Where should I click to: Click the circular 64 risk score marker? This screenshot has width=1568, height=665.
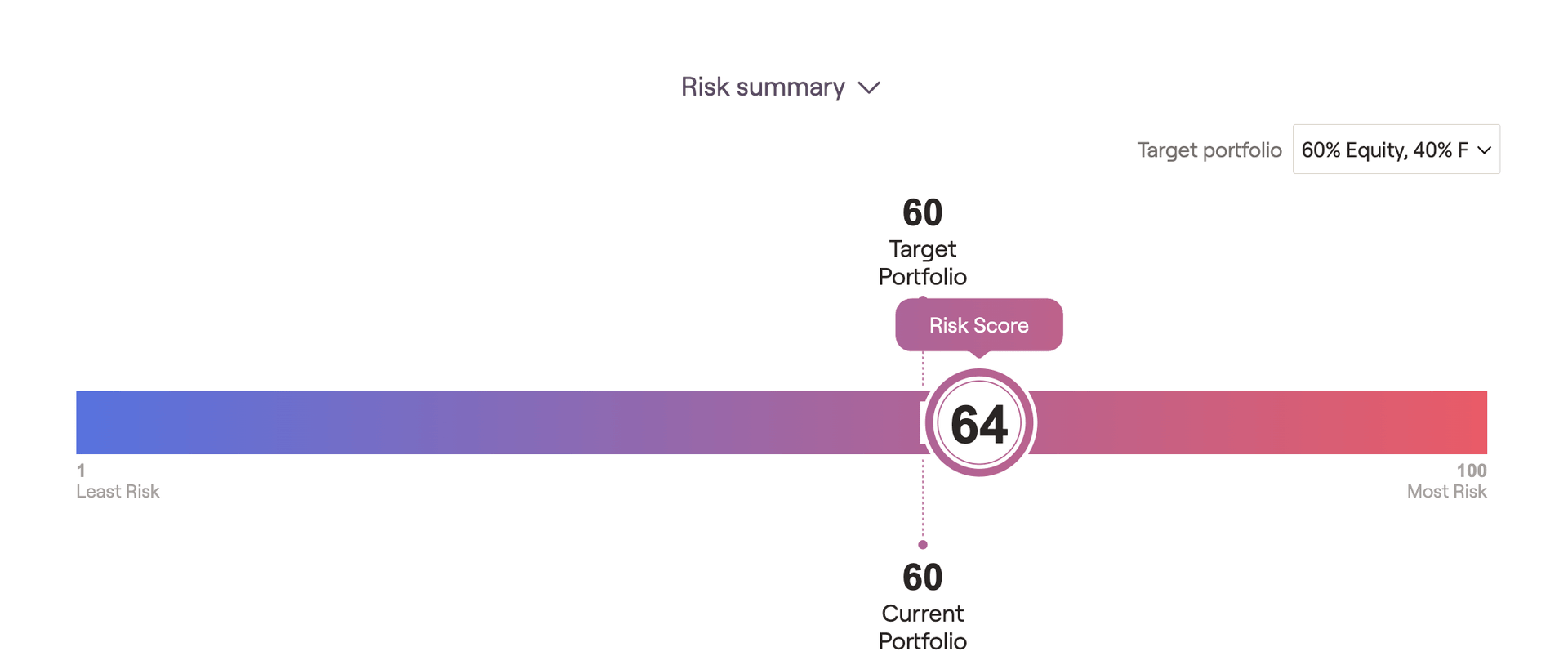[x=979, y=423]
